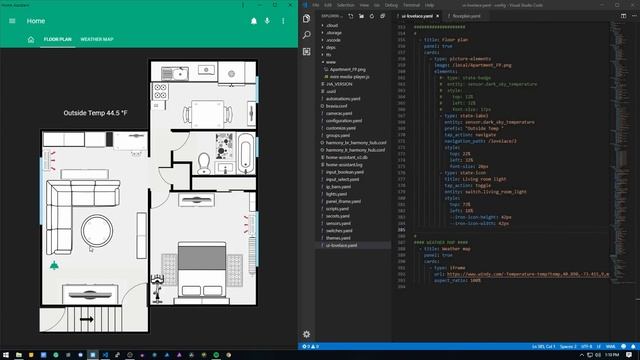The image size is (640, 360).
Task: Toggle the living room light icon on floor plan
Action: [54, 266]
